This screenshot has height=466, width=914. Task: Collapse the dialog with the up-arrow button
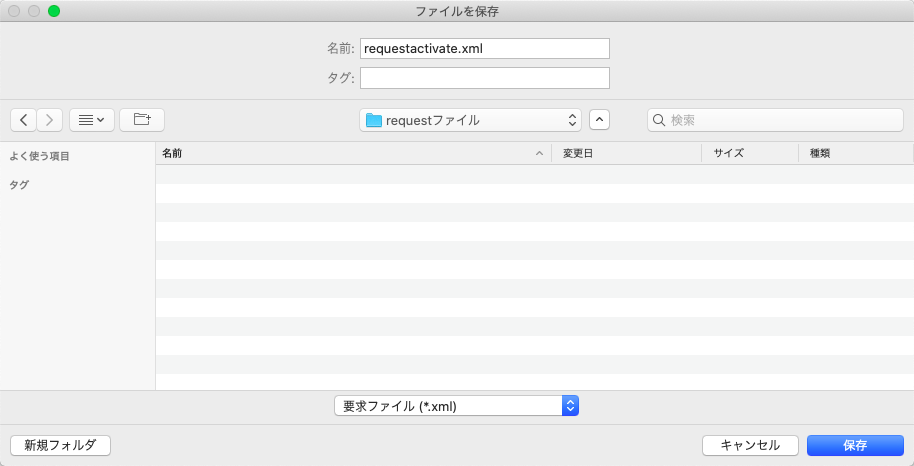coord(599,120)
